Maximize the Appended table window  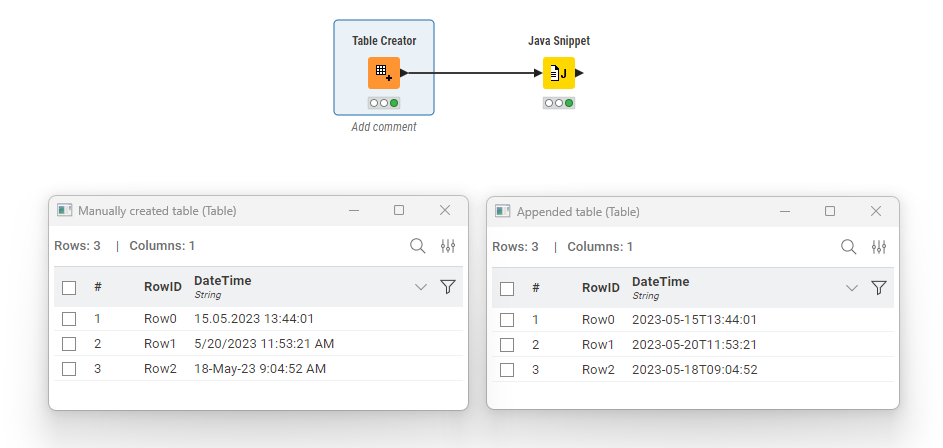coord(830,211)
